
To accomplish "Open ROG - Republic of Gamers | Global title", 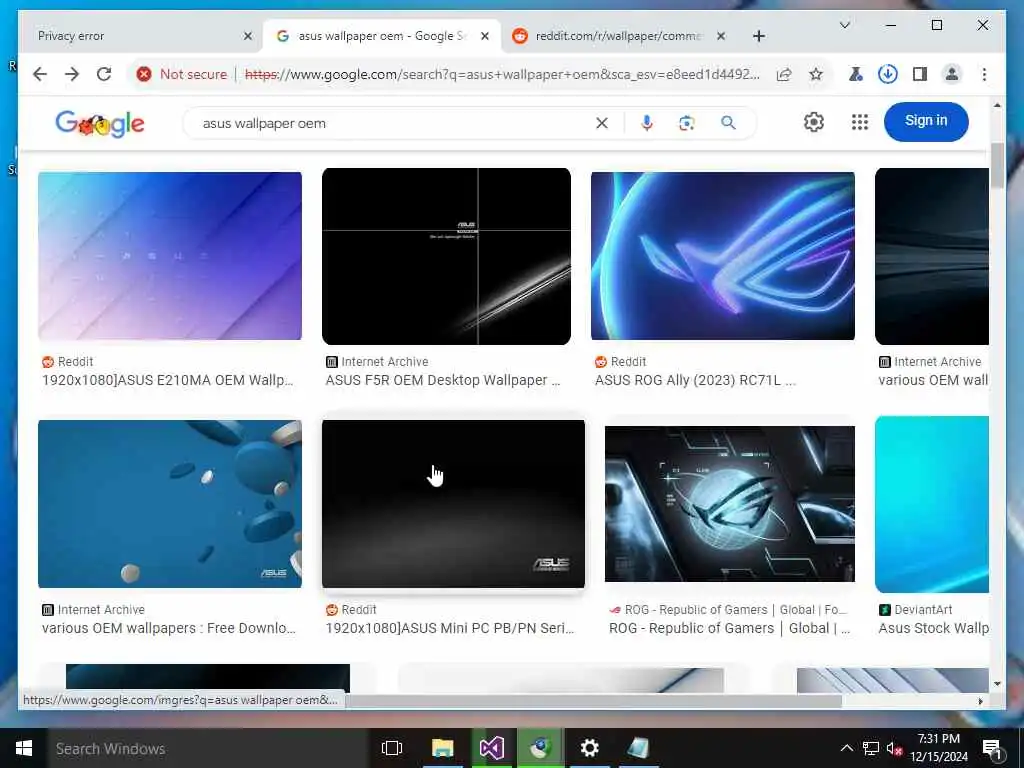I will (729, 628).
